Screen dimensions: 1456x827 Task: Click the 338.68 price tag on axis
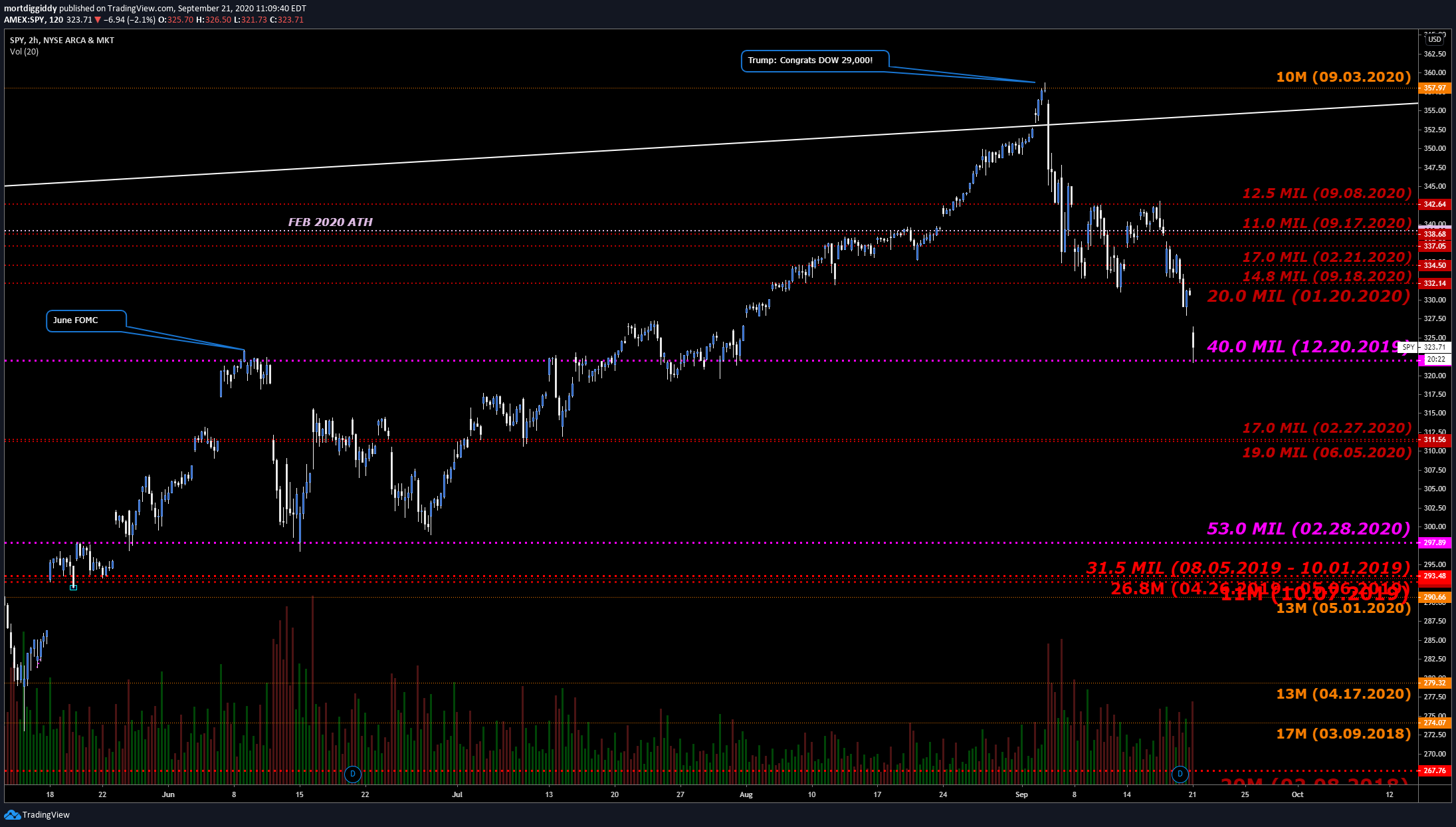click(x=1435, y=234)
